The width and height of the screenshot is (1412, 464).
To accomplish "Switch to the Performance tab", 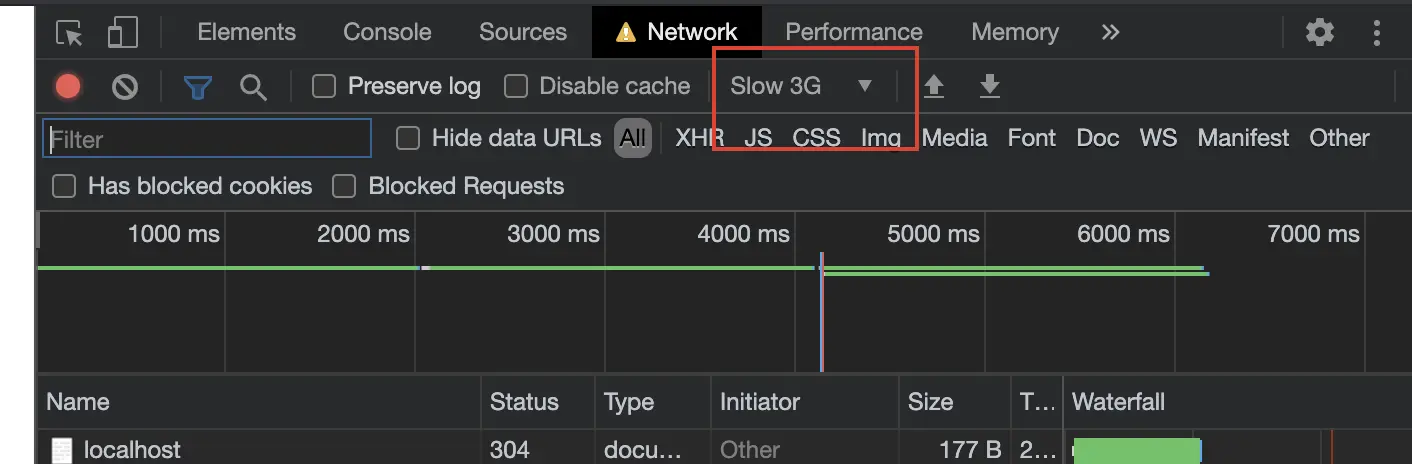I will coord(854,32).
